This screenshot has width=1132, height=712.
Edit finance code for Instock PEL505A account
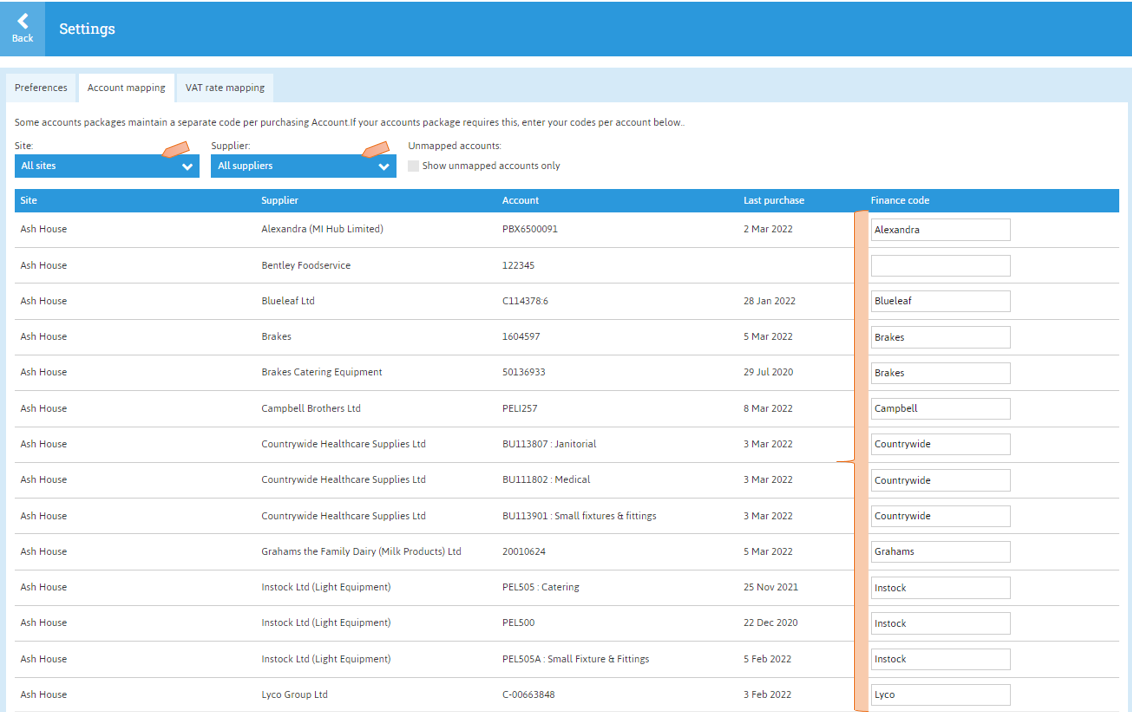click(x=940, y=659)
